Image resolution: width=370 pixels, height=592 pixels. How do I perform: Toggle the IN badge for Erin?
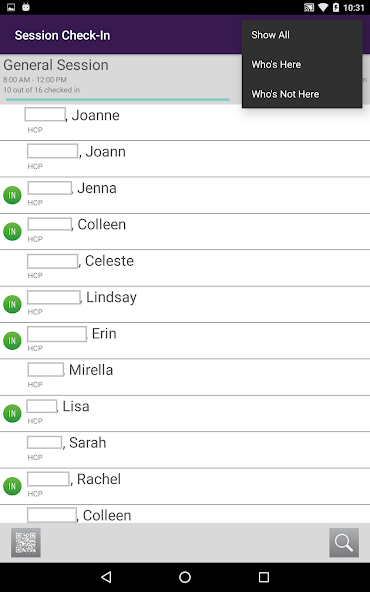pos(12,341)
